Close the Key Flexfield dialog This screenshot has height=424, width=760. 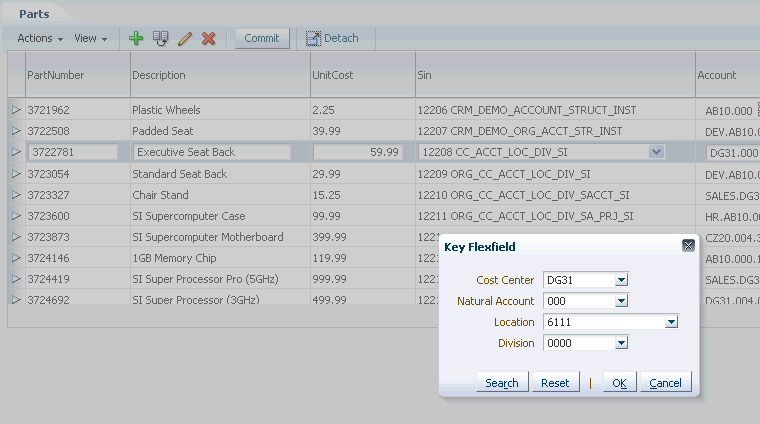688,246
